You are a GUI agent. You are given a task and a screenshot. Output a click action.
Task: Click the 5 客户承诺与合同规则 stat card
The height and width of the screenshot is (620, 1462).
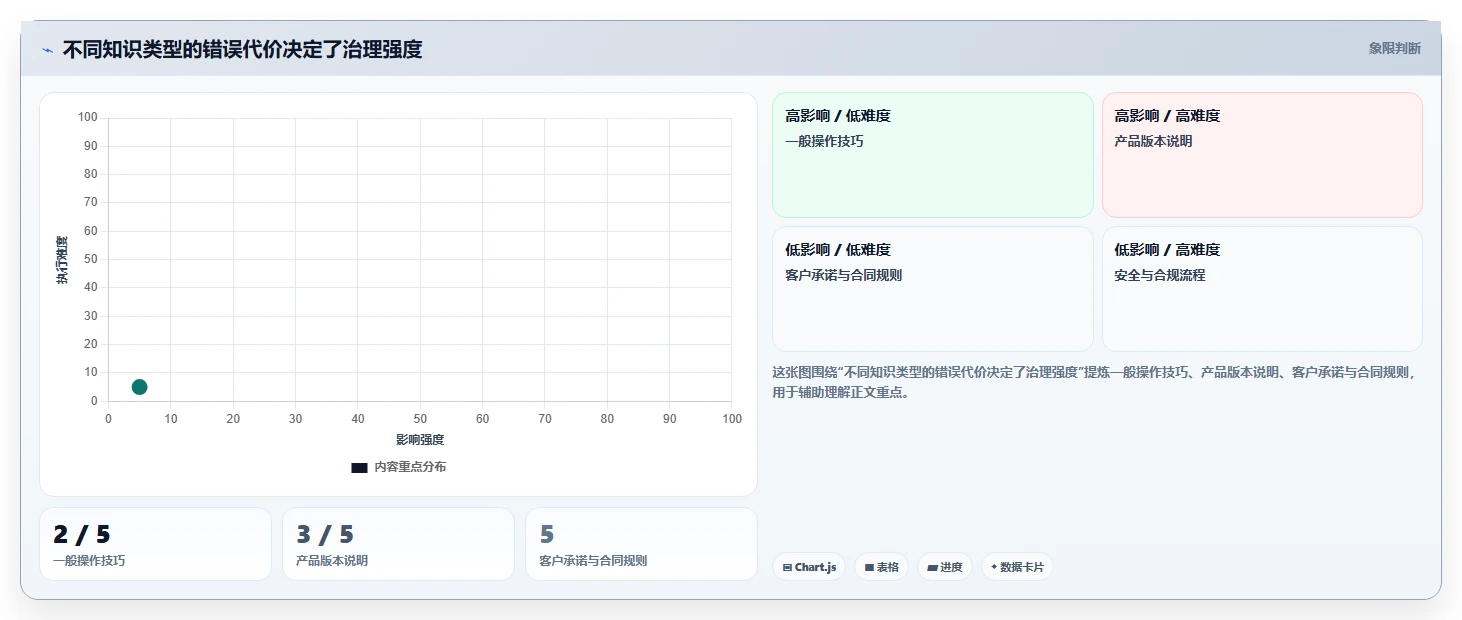click(641, 544)
